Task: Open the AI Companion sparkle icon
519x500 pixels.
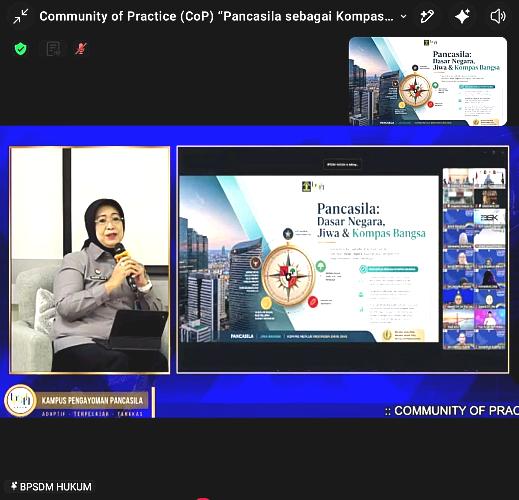Action: coord(463,16)
